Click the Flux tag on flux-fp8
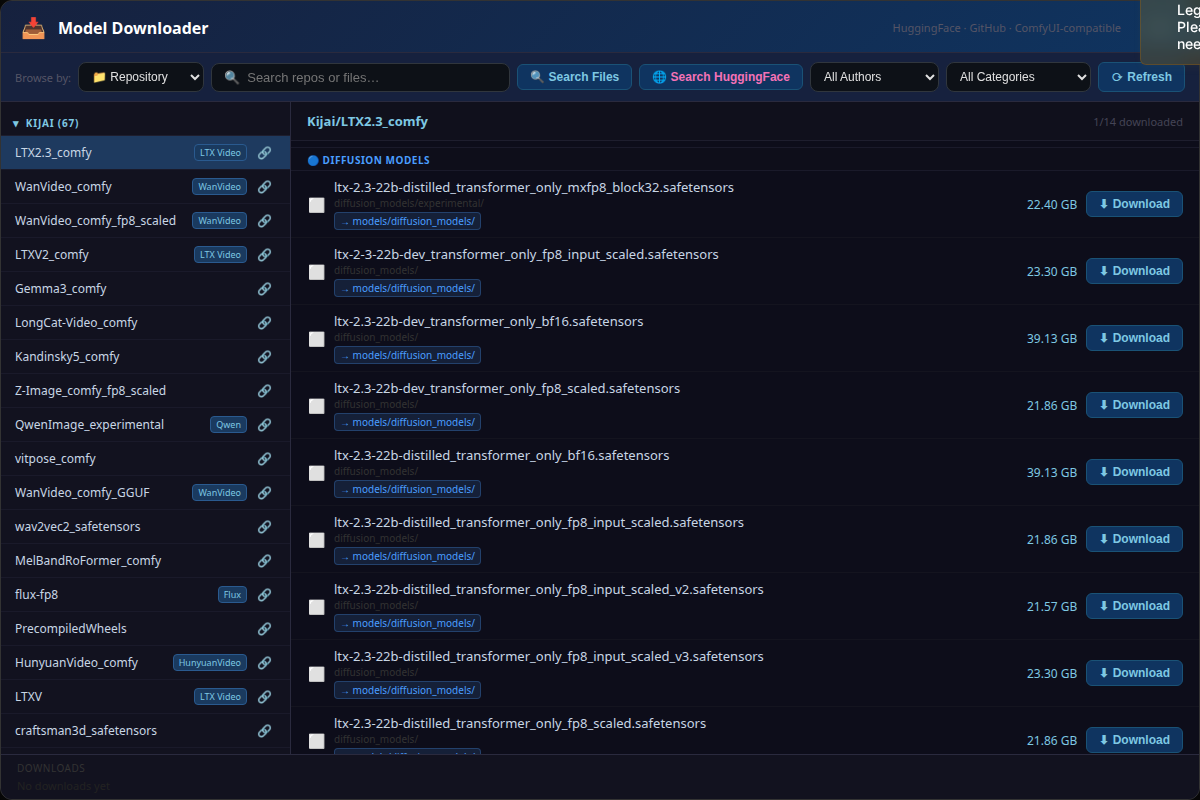 point(232,595)
